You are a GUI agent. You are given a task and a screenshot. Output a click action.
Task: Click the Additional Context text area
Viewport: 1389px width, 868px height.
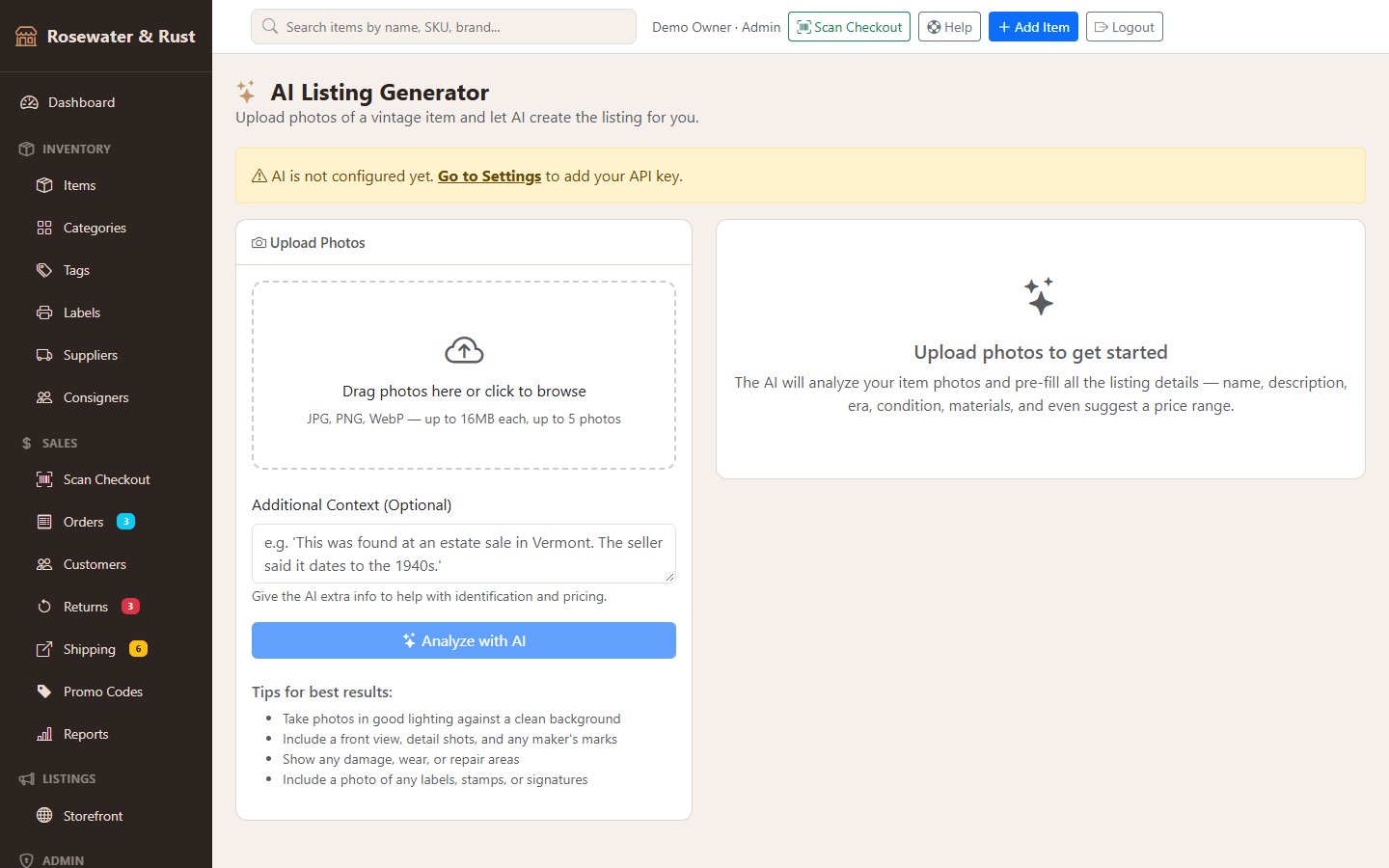[464, 554]
